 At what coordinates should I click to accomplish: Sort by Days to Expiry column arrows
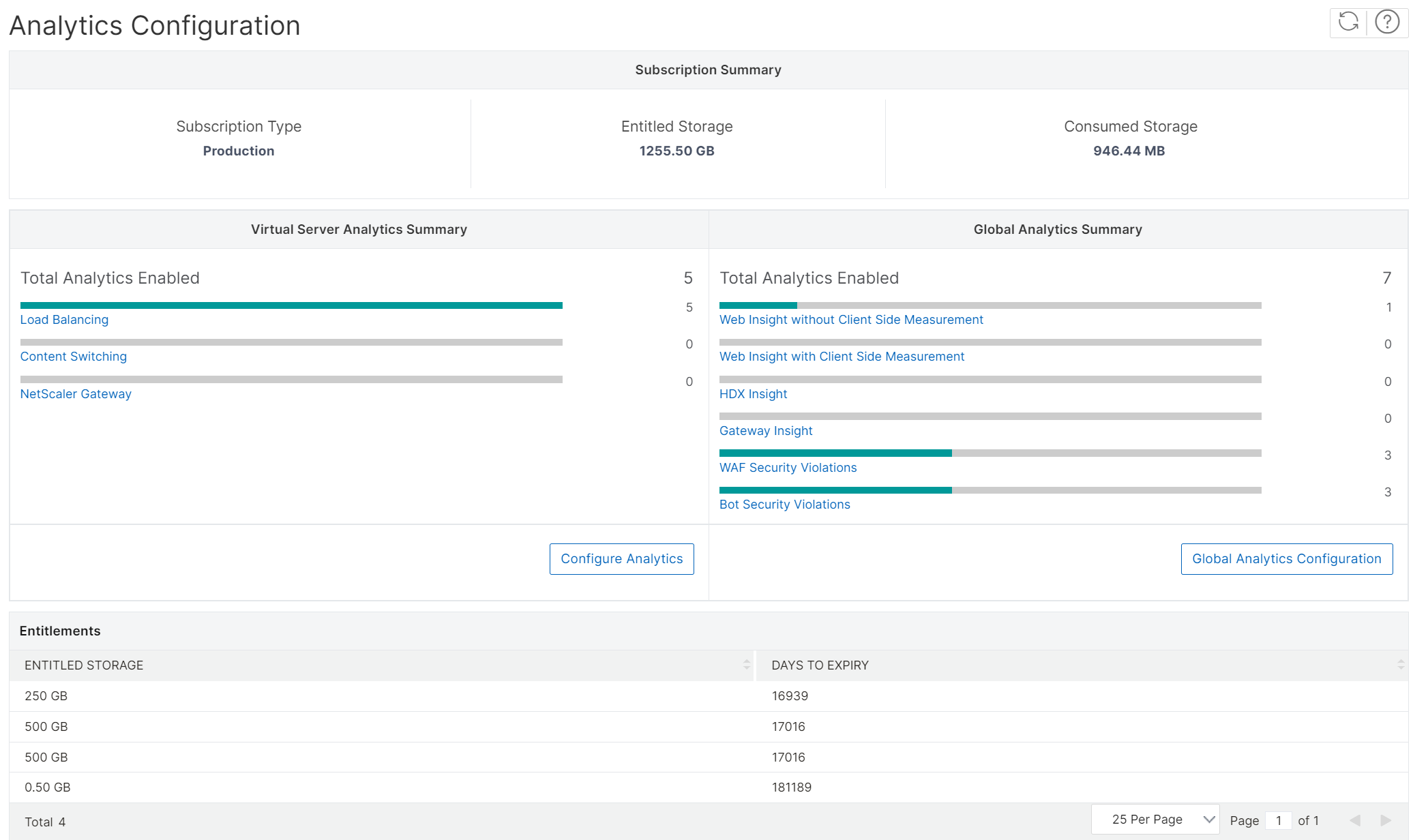1401,665
